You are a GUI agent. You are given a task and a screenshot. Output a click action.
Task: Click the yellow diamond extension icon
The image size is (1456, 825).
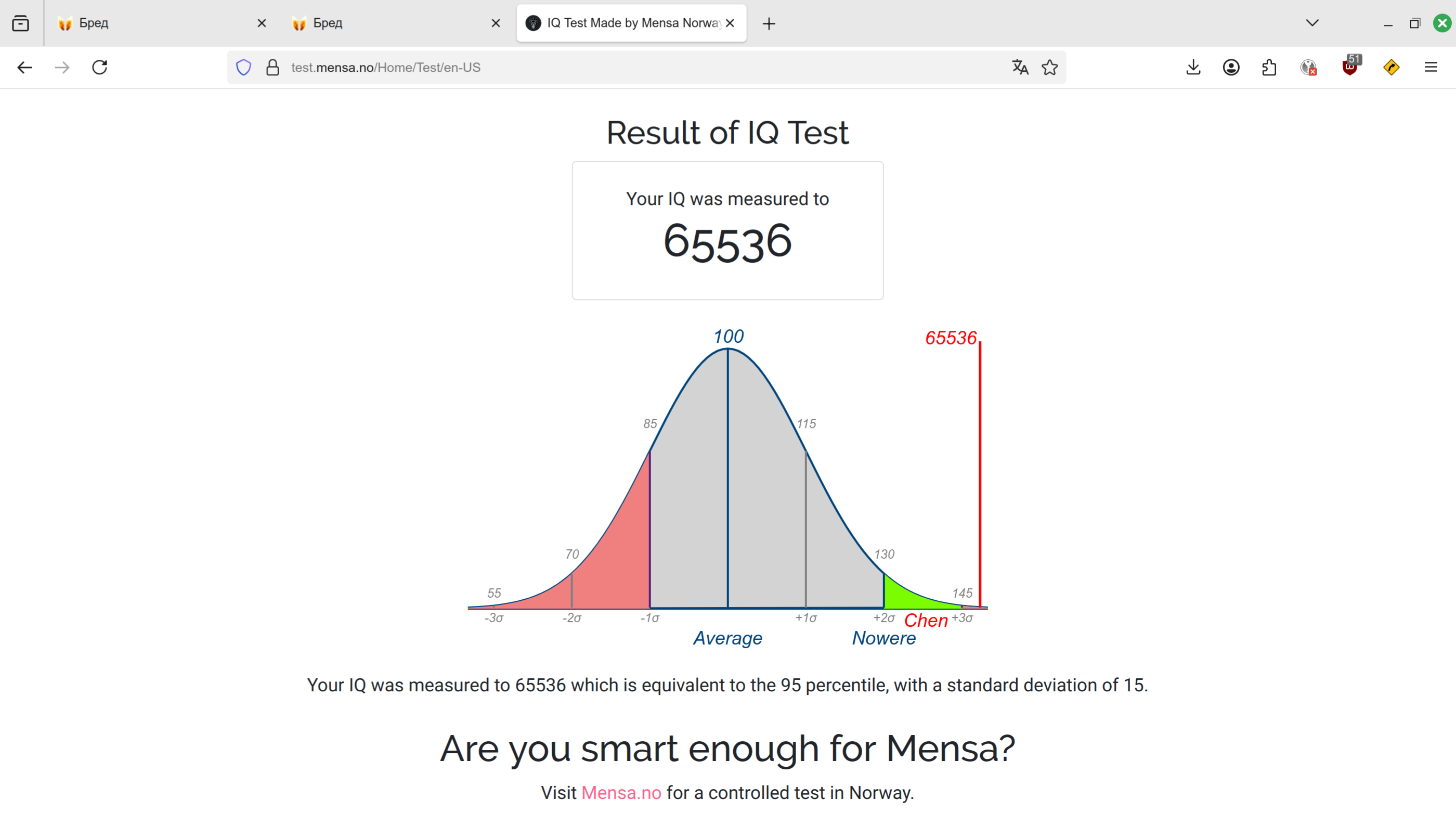click(1391, 68)
